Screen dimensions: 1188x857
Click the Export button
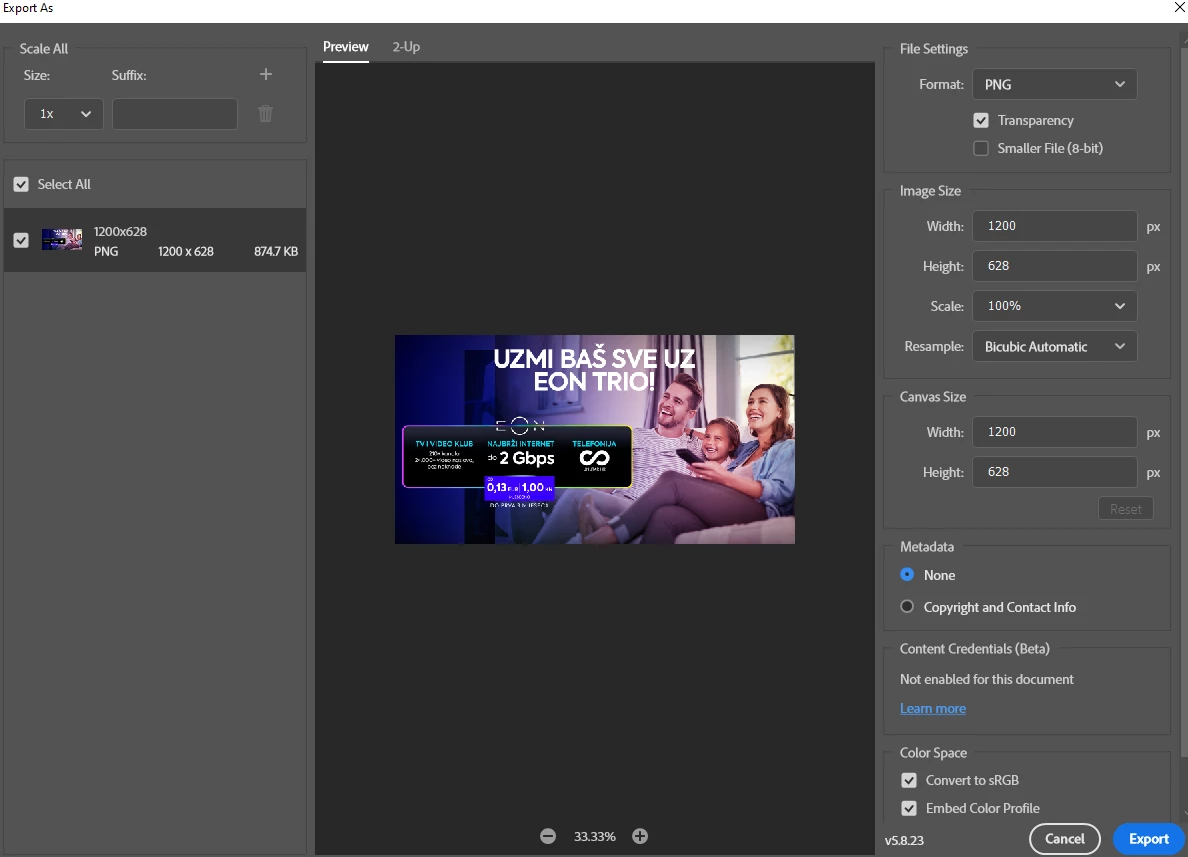1149,839
